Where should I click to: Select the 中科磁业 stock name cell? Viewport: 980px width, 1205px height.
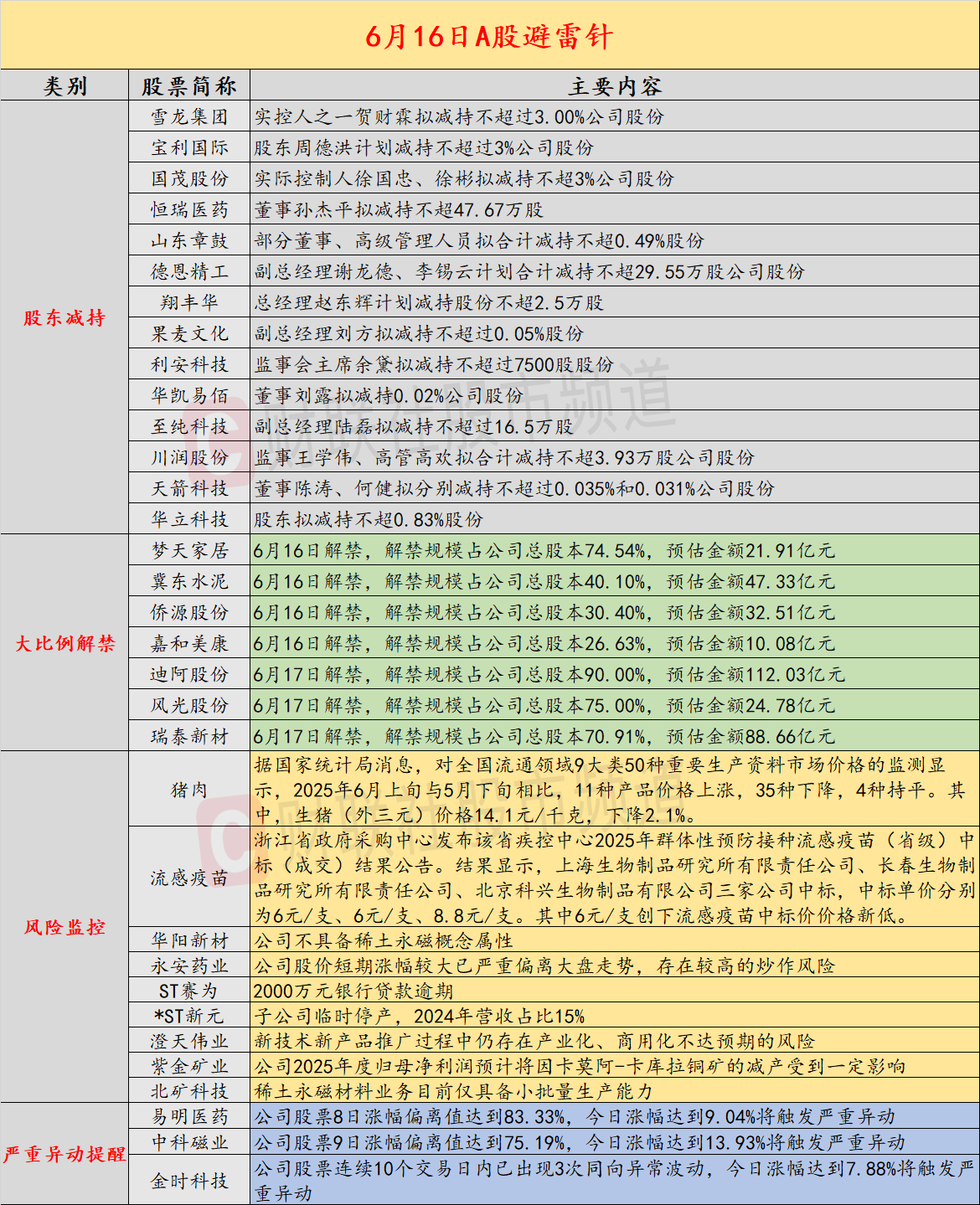pos(189,1141)
